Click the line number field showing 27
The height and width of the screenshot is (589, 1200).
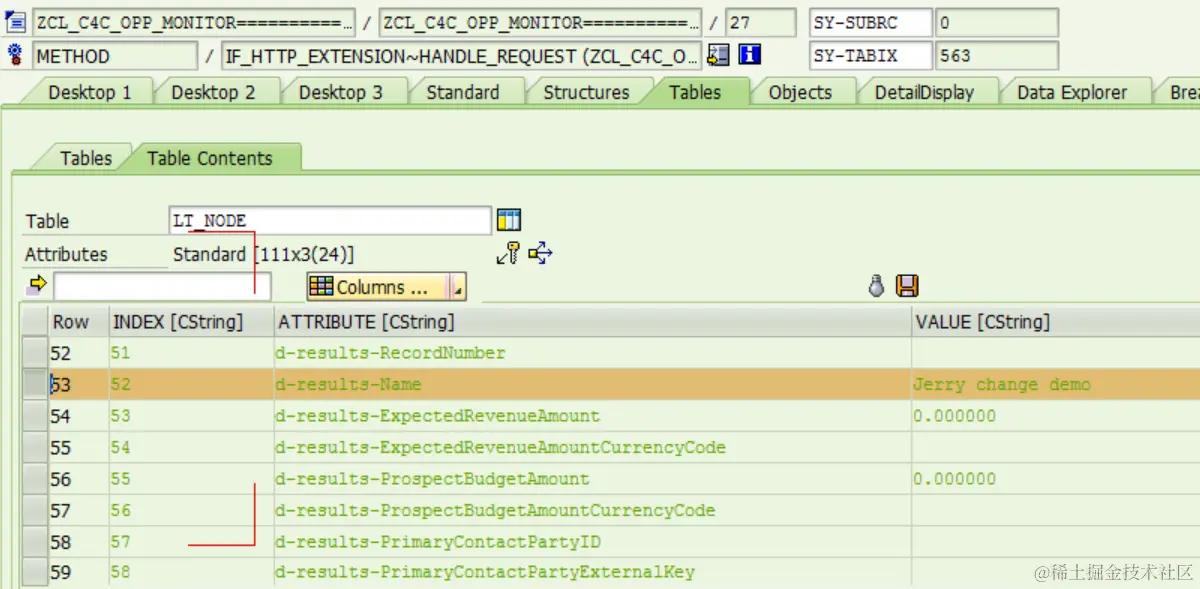click(x=761, y=22)
